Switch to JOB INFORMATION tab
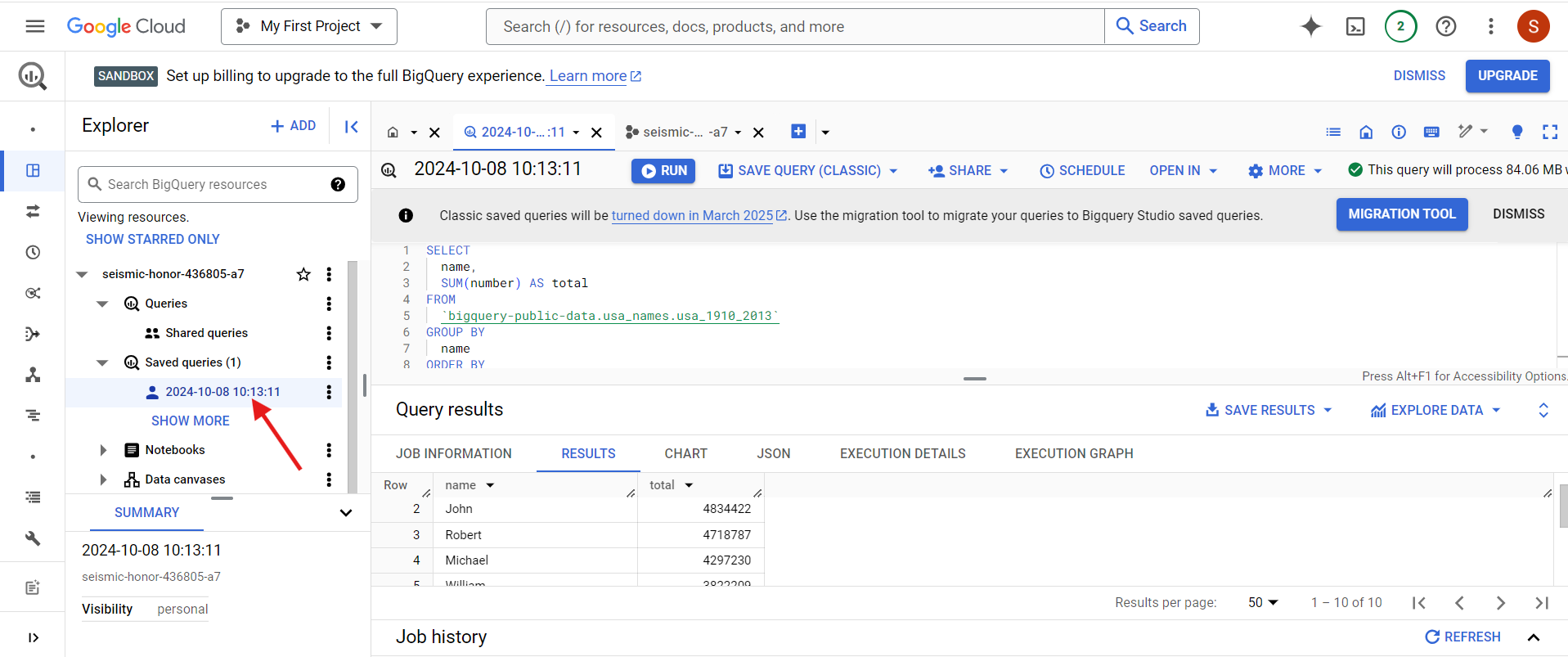The image size is (1568, 657). click(454, 453)
